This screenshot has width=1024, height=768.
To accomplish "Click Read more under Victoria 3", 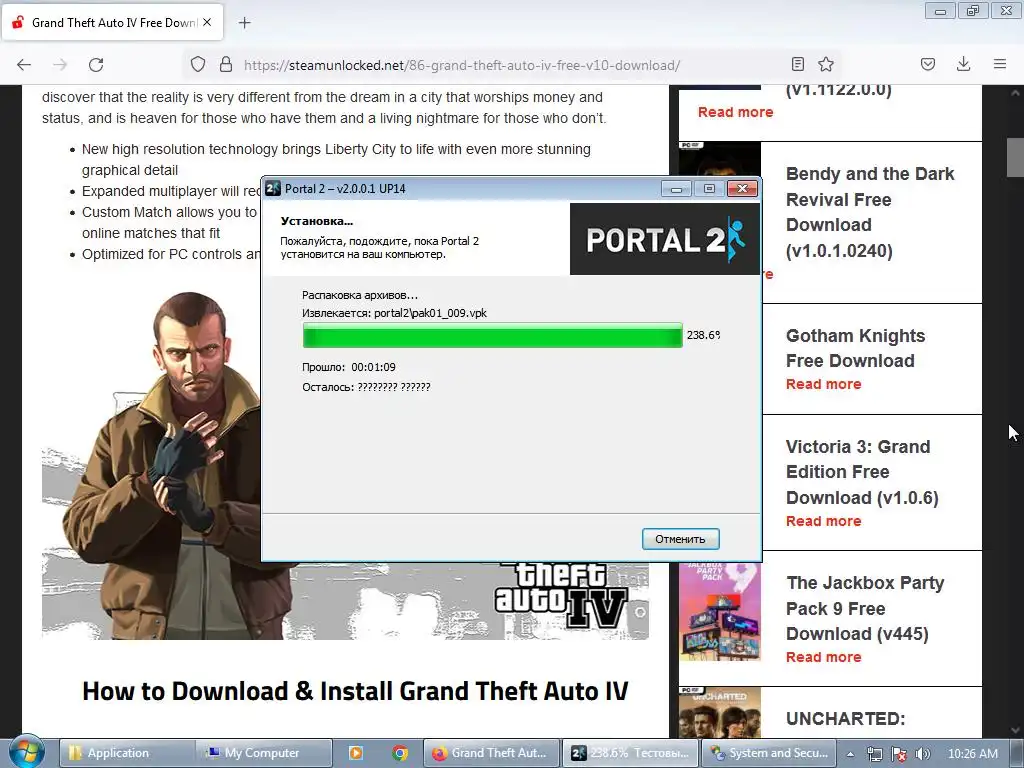I will (x=824, y=521).
